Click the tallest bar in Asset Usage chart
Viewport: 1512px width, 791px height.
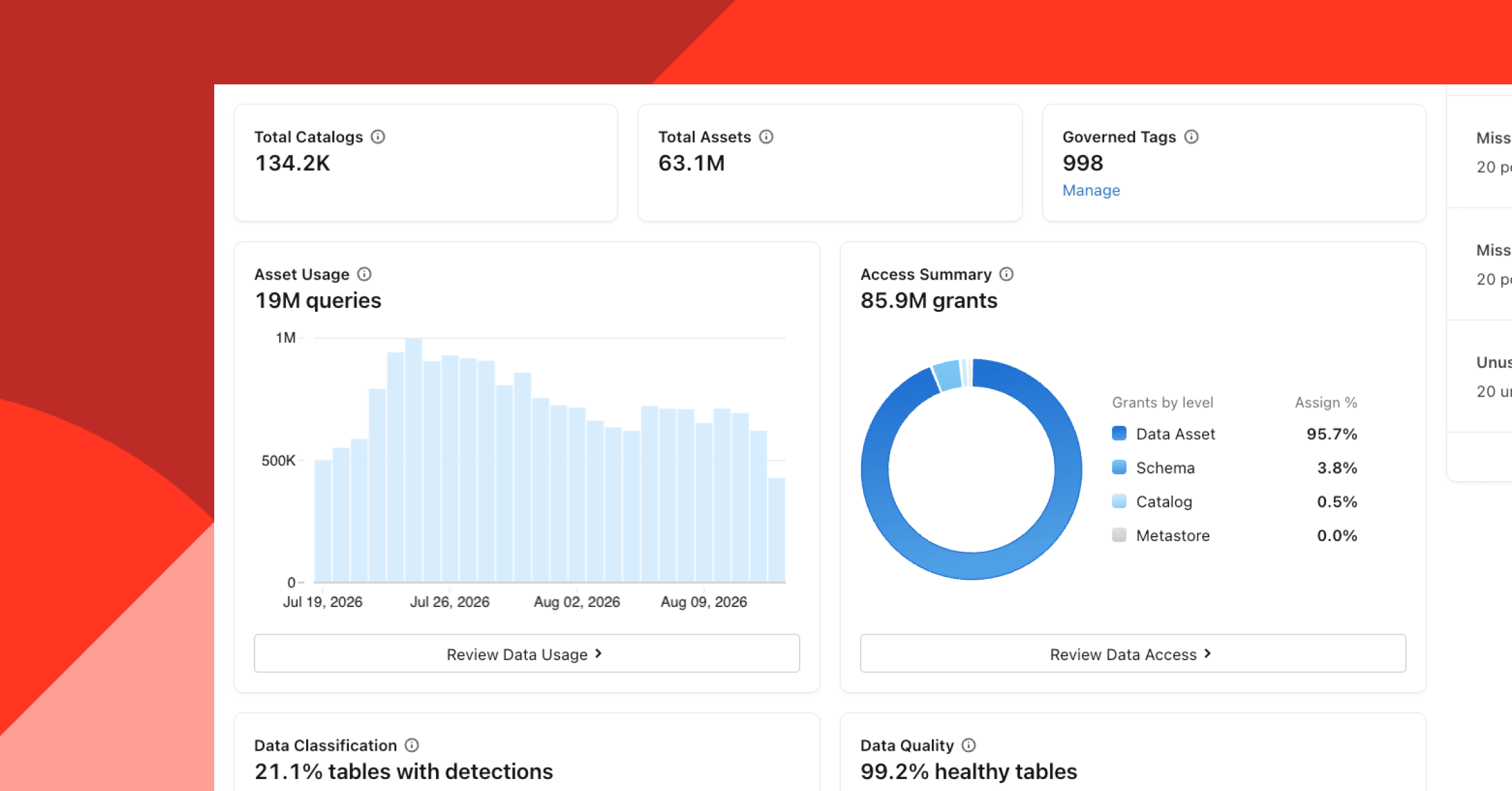point(414,460)
